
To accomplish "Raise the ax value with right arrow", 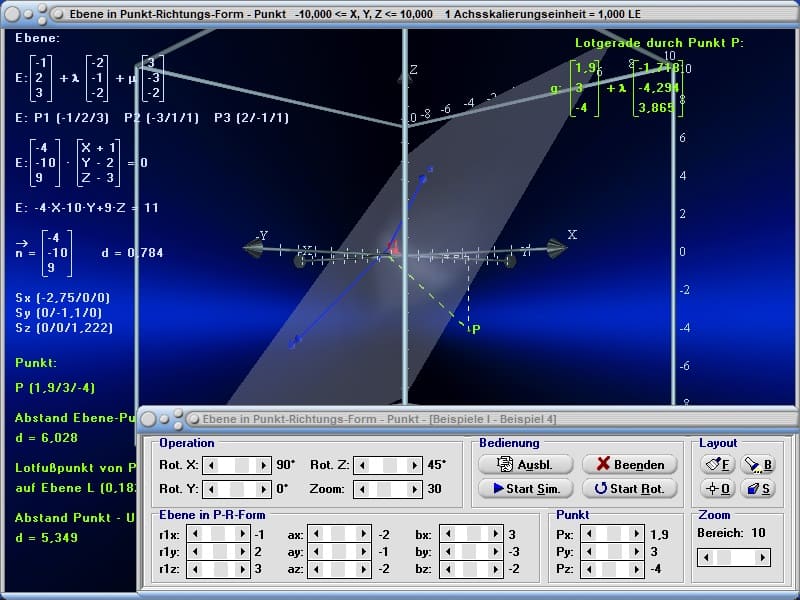I will (364, 534).
